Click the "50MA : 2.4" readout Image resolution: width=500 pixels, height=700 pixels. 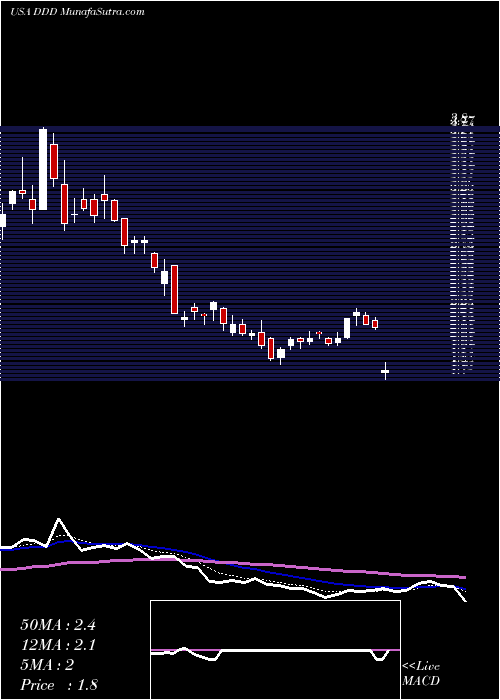[x=58, y=625]
